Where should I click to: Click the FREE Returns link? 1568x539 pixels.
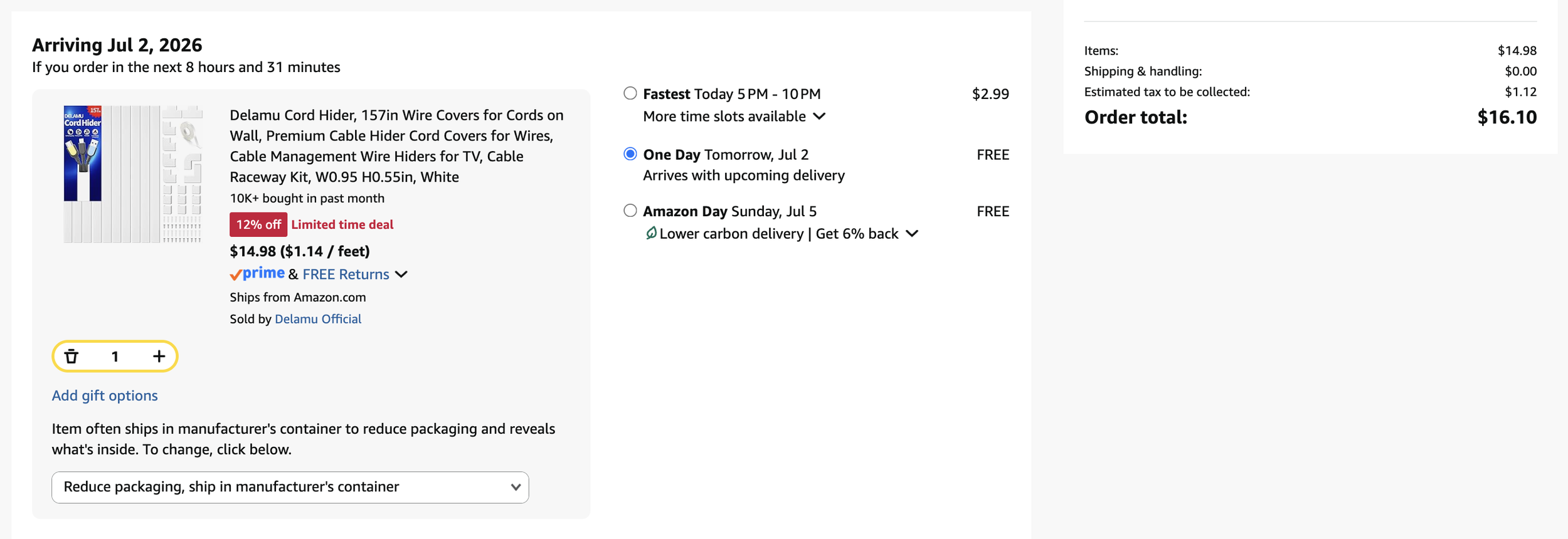click(346, 275)
